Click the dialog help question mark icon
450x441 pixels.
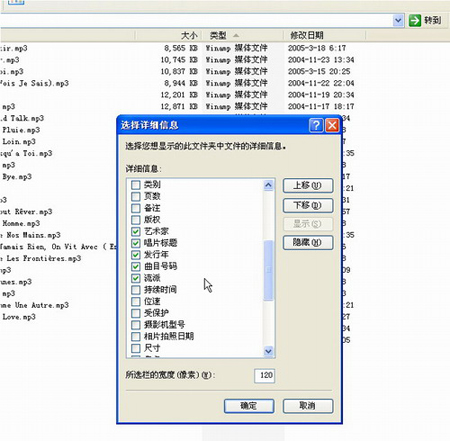click(x=316, y=125)
